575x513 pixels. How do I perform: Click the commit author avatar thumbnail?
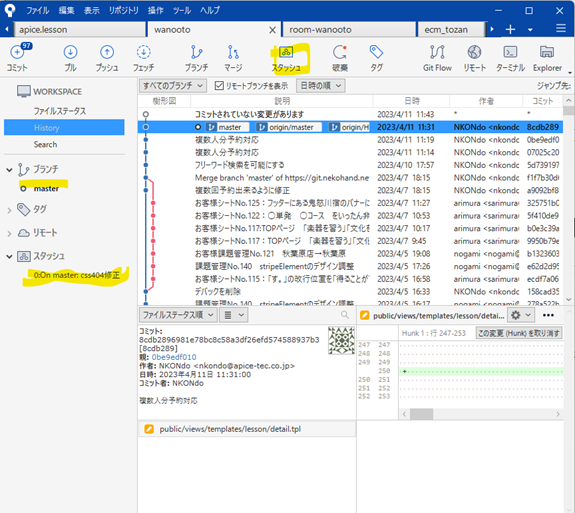(x=341, y=341)
